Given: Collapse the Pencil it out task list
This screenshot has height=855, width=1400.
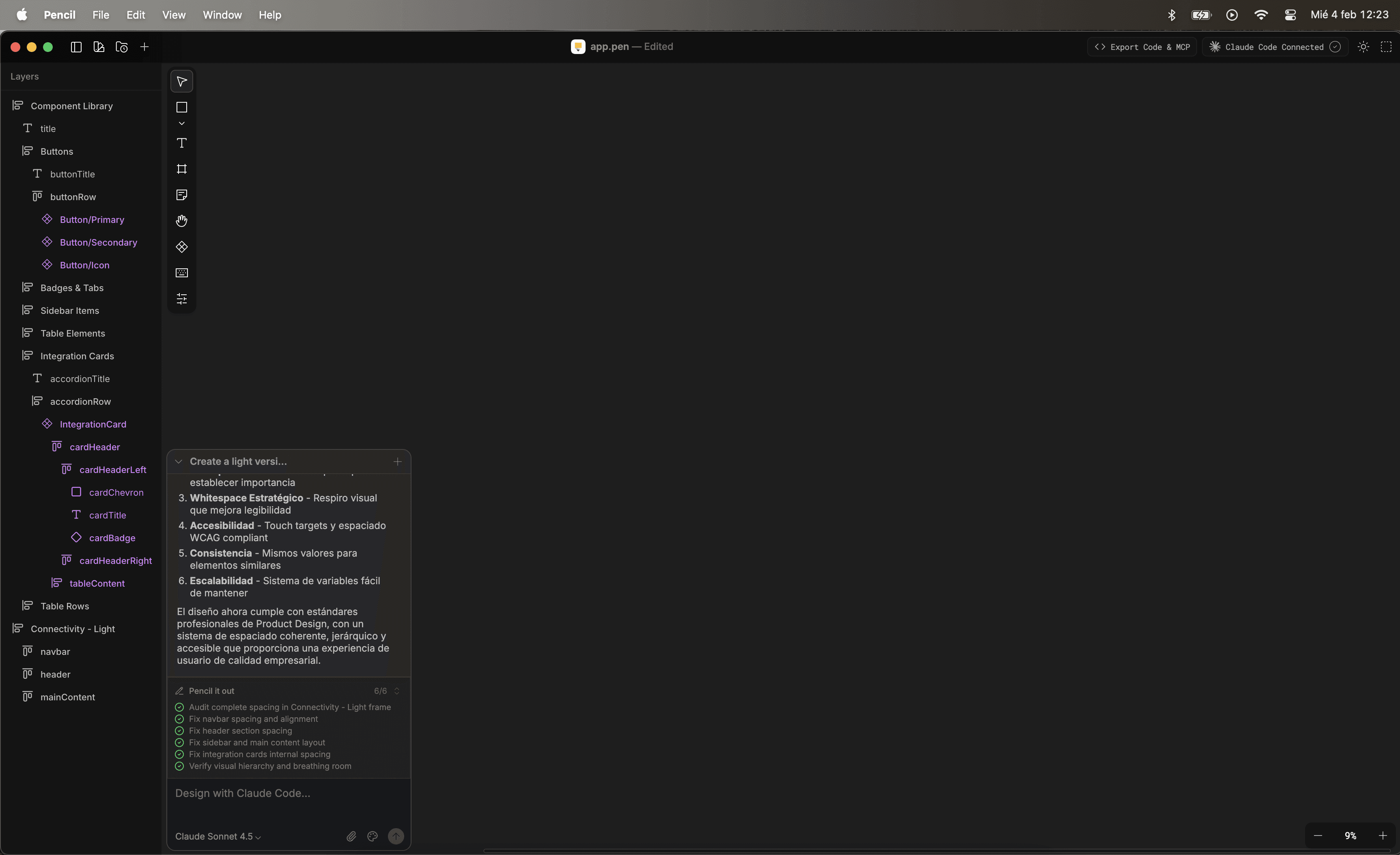Looking at the screenshot, I should tap(396, 691).
